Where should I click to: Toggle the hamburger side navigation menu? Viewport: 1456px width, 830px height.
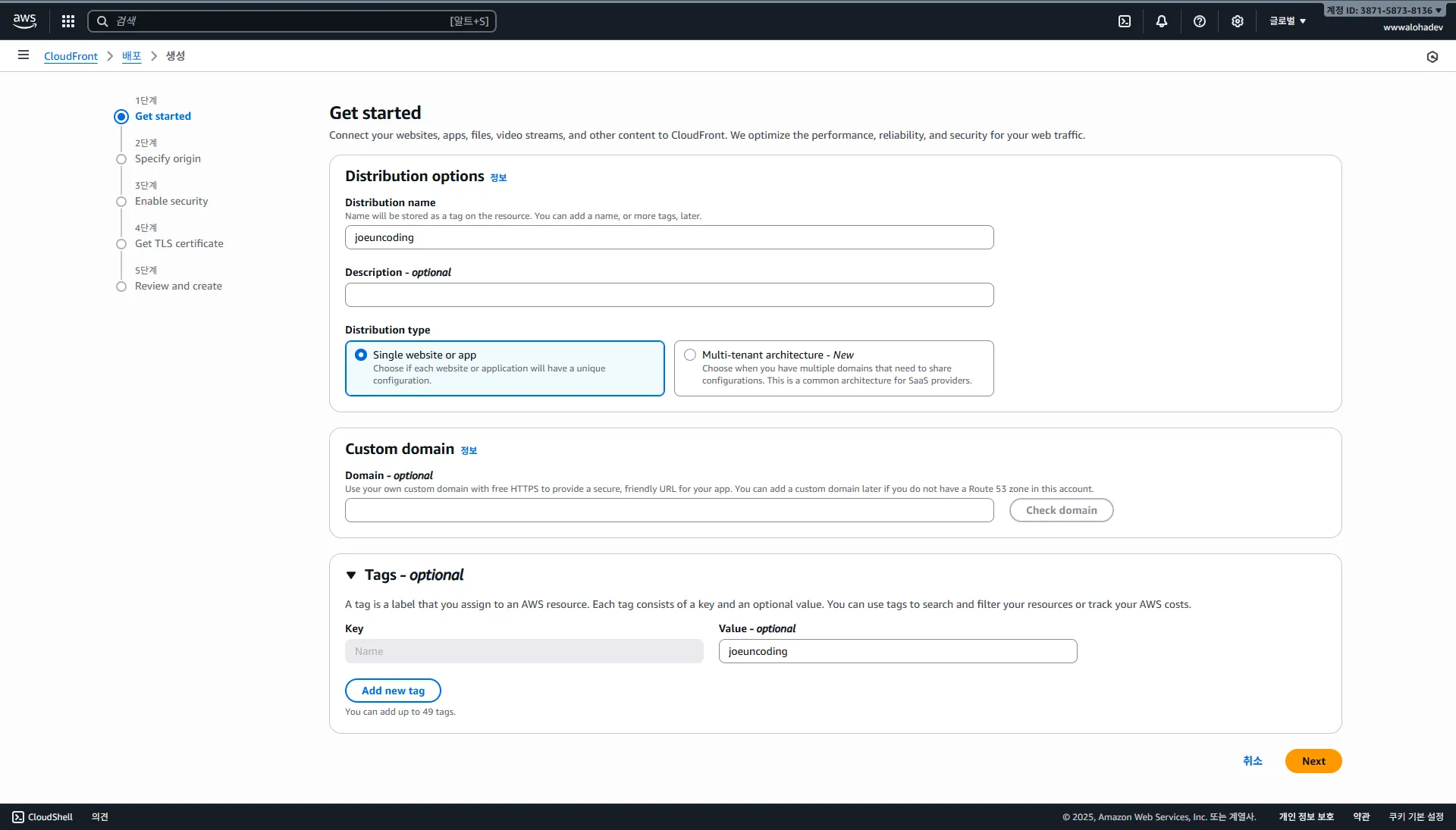24,55
